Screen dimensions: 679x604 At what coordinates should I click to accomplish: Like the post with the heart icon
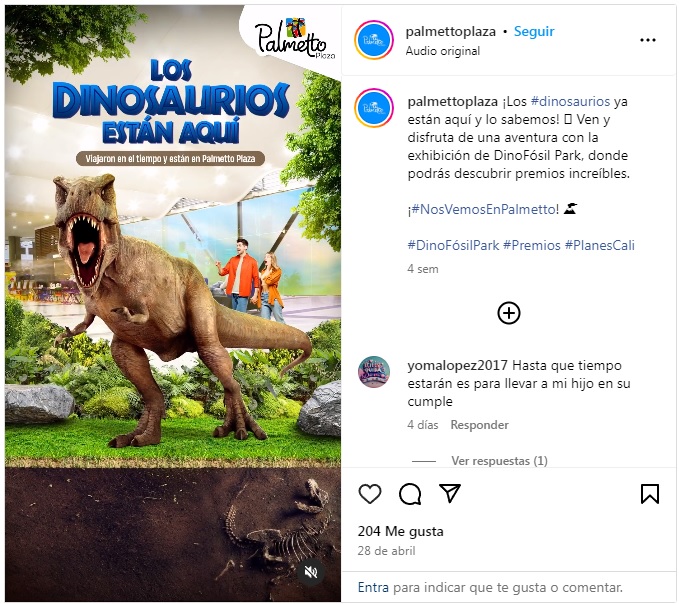coord(370,493)
